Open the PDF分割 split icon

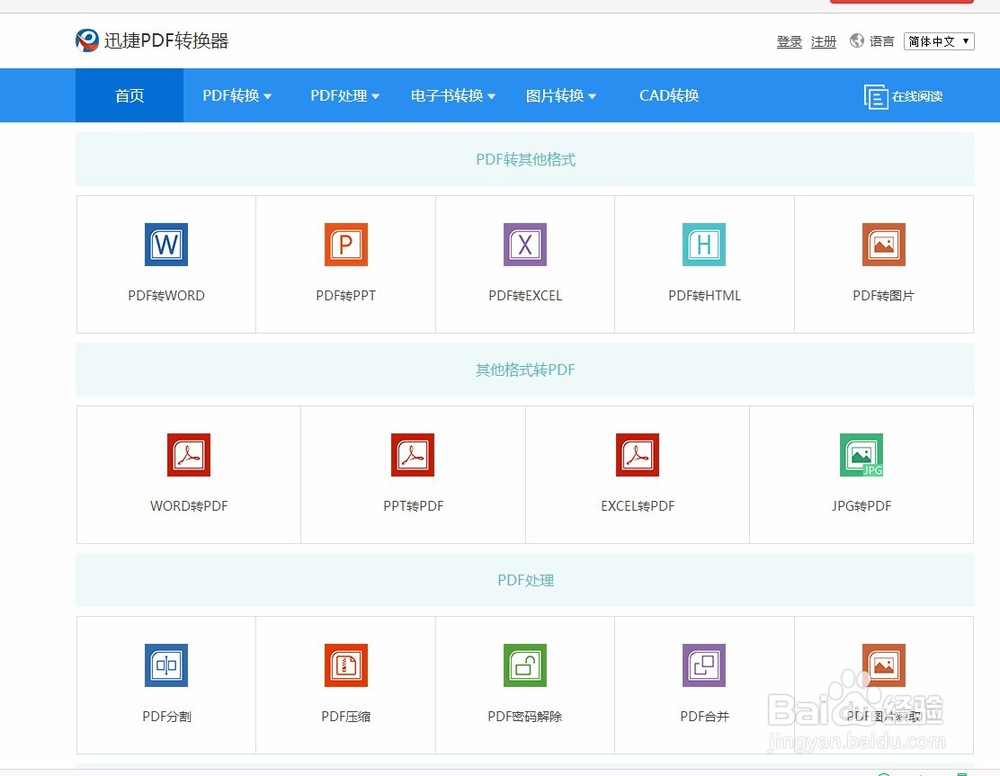tap(166, 665)
